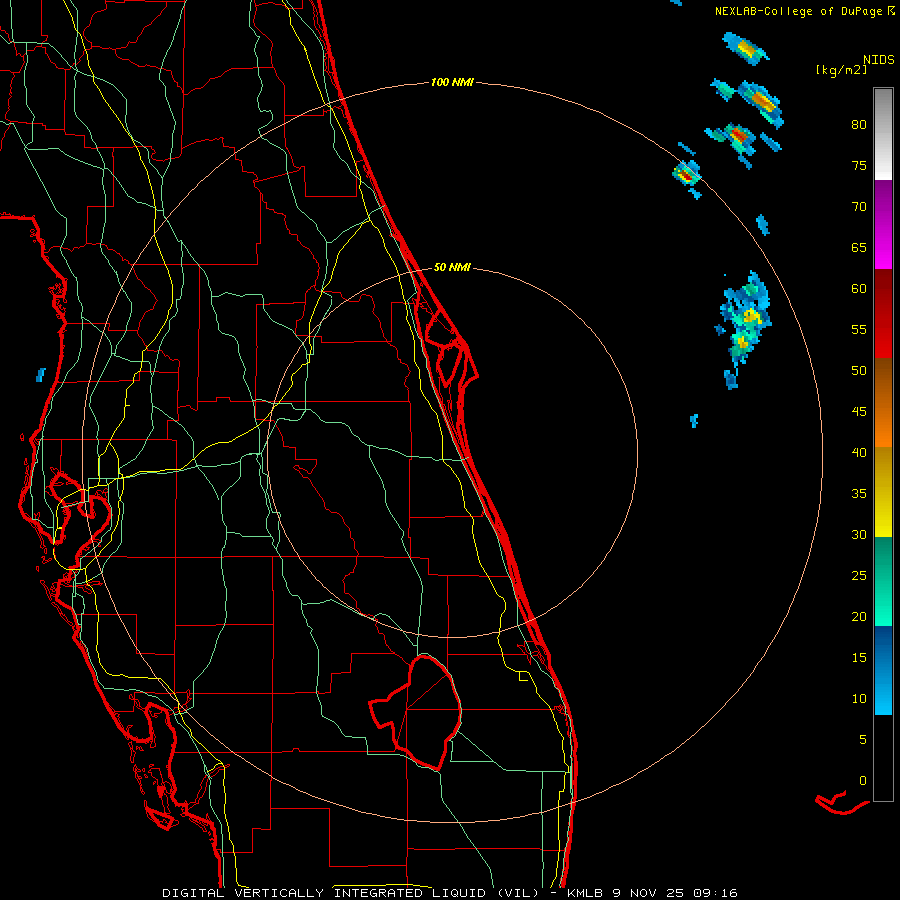The height and width of the screenshot is (900, 900).
Task: Click the scale value 40
Action: pos(859,452)
